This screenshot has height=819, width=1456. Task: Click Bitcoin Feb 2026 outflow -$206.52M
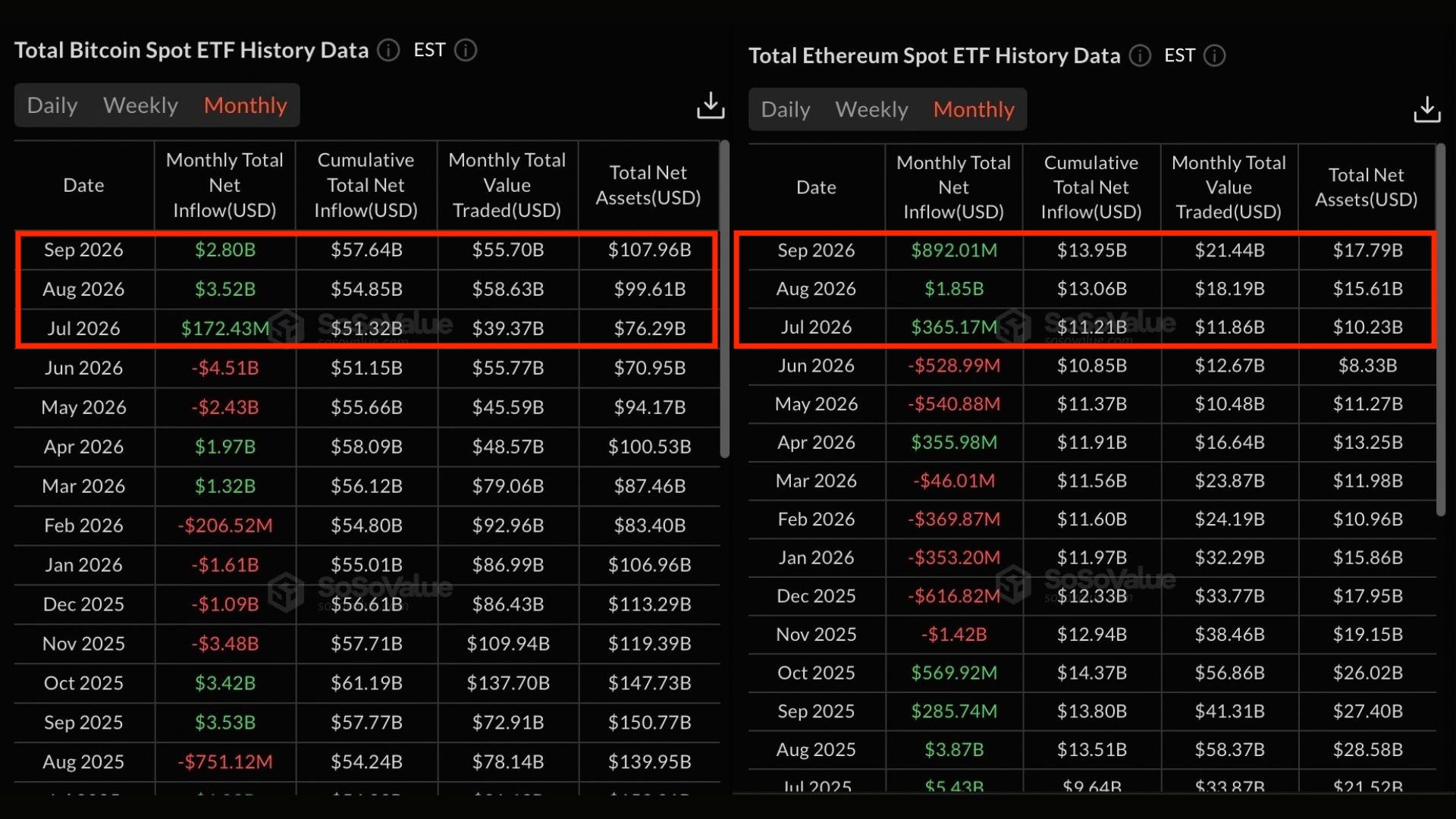(225, 526)
